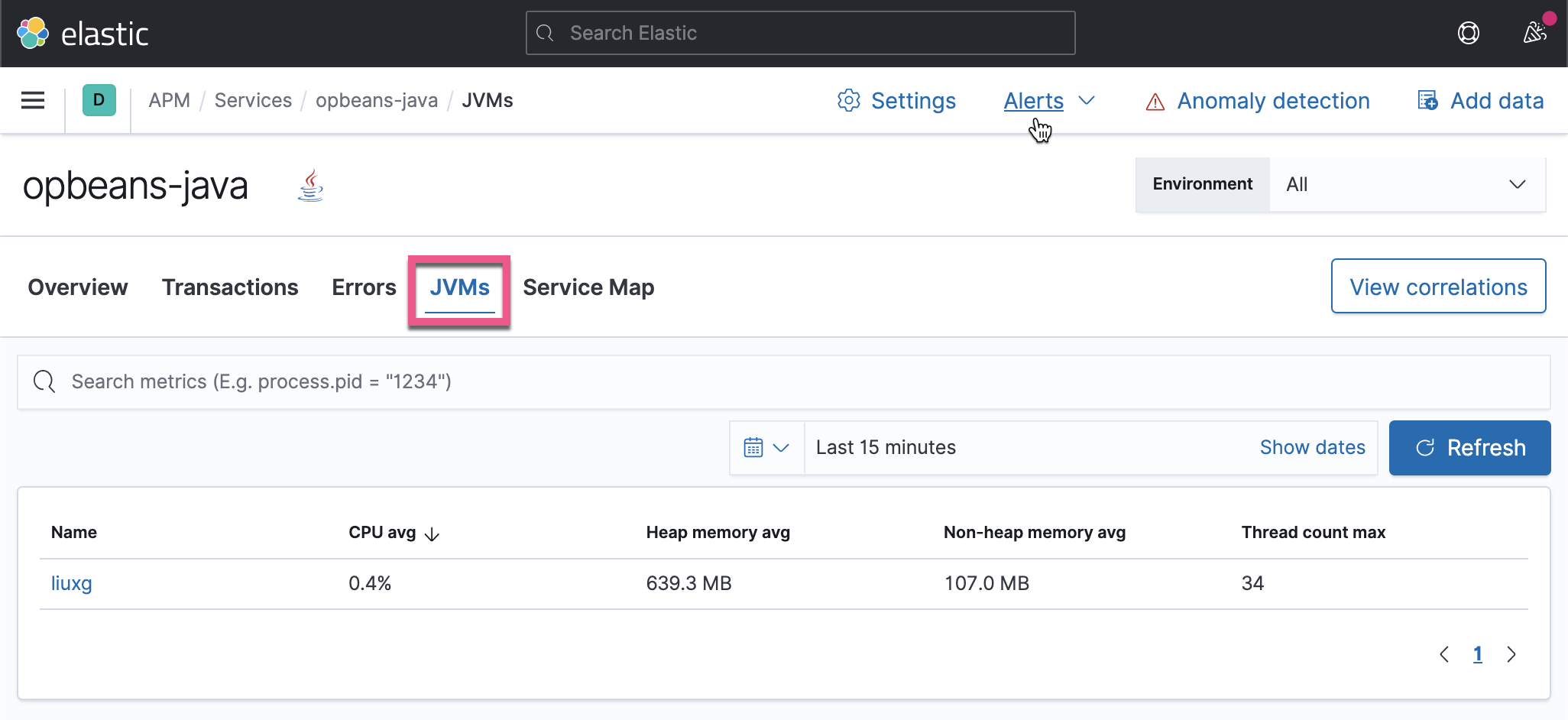Toggle CPU avg sort order
1568x720 pixels.
pos(394,533)
